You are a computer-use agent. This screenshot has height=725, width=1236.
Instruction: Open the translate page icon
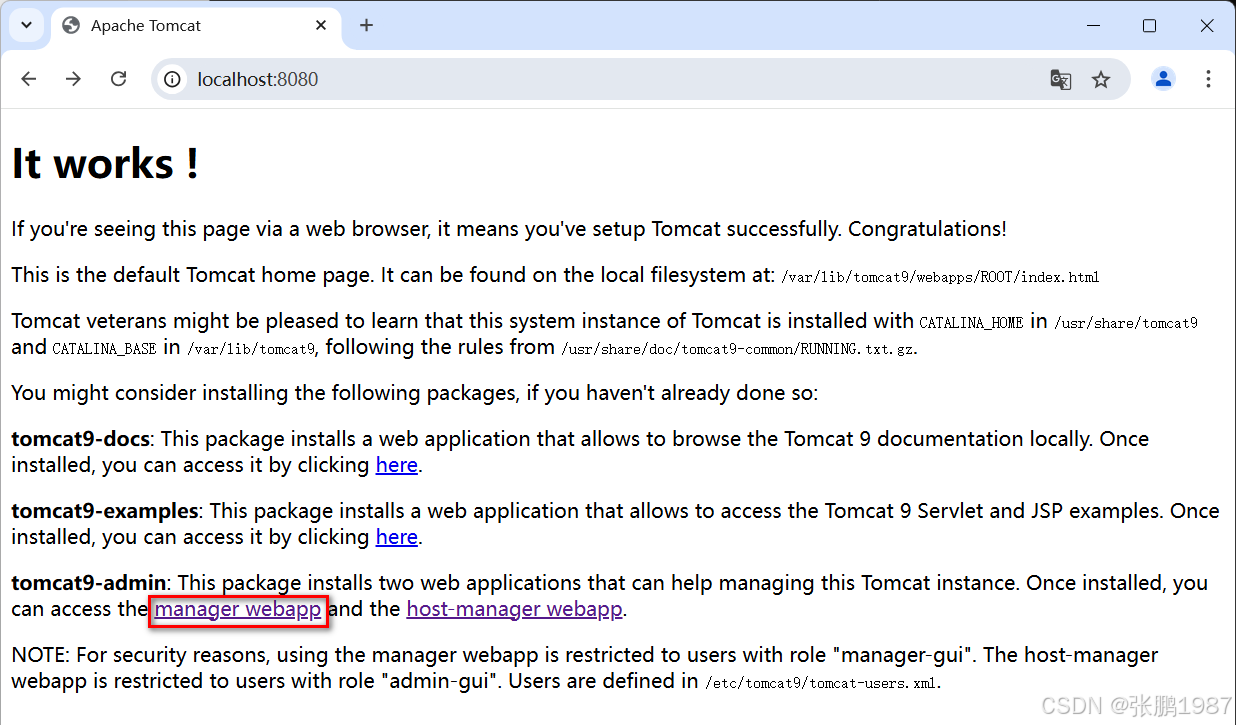point(1061,80)
